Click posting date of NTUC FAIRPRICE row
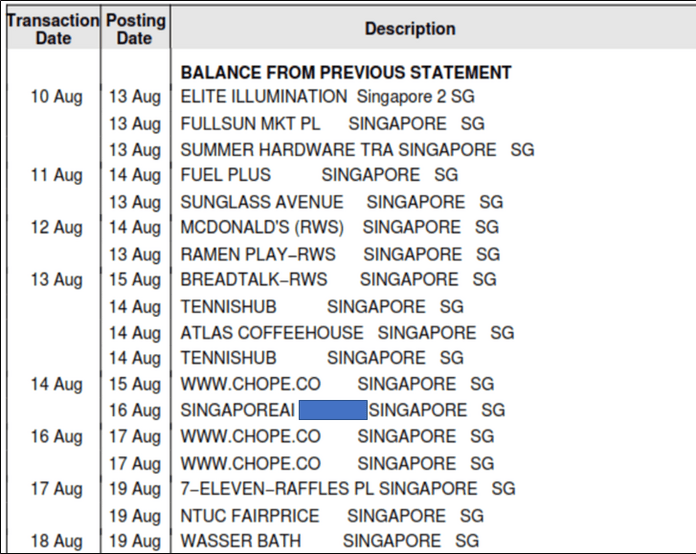 tap(135, 516)
